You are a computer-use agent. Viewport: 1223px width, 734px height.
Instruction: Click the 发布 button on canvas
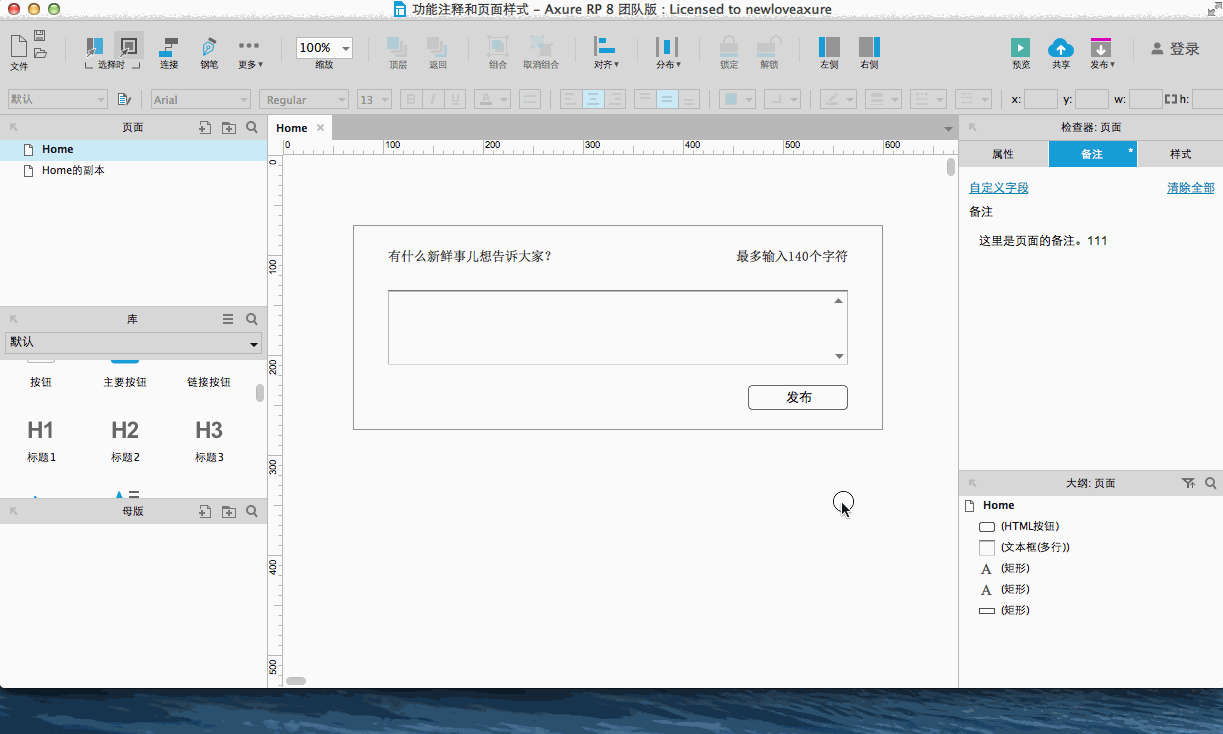click(798, 397)
